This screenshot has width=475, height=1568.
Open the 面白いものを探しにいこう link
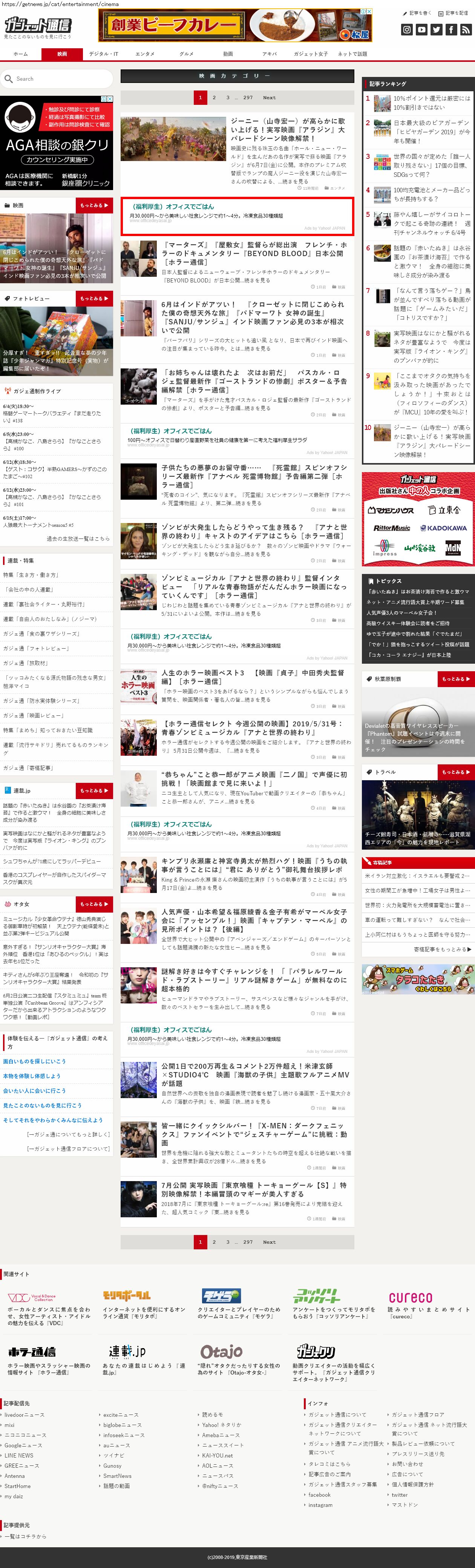(x=34, y=1062)
